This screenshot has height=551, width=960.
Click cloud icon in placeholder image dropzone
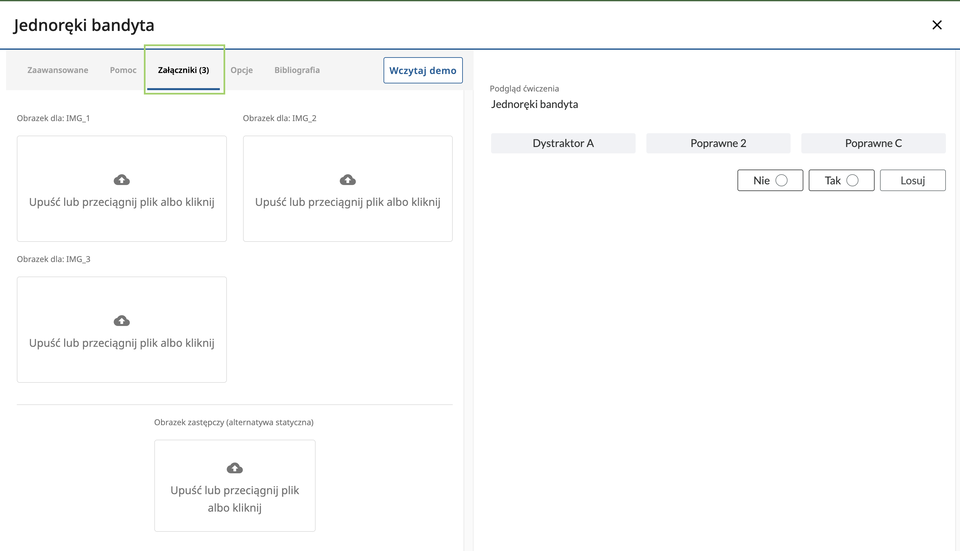235,468
